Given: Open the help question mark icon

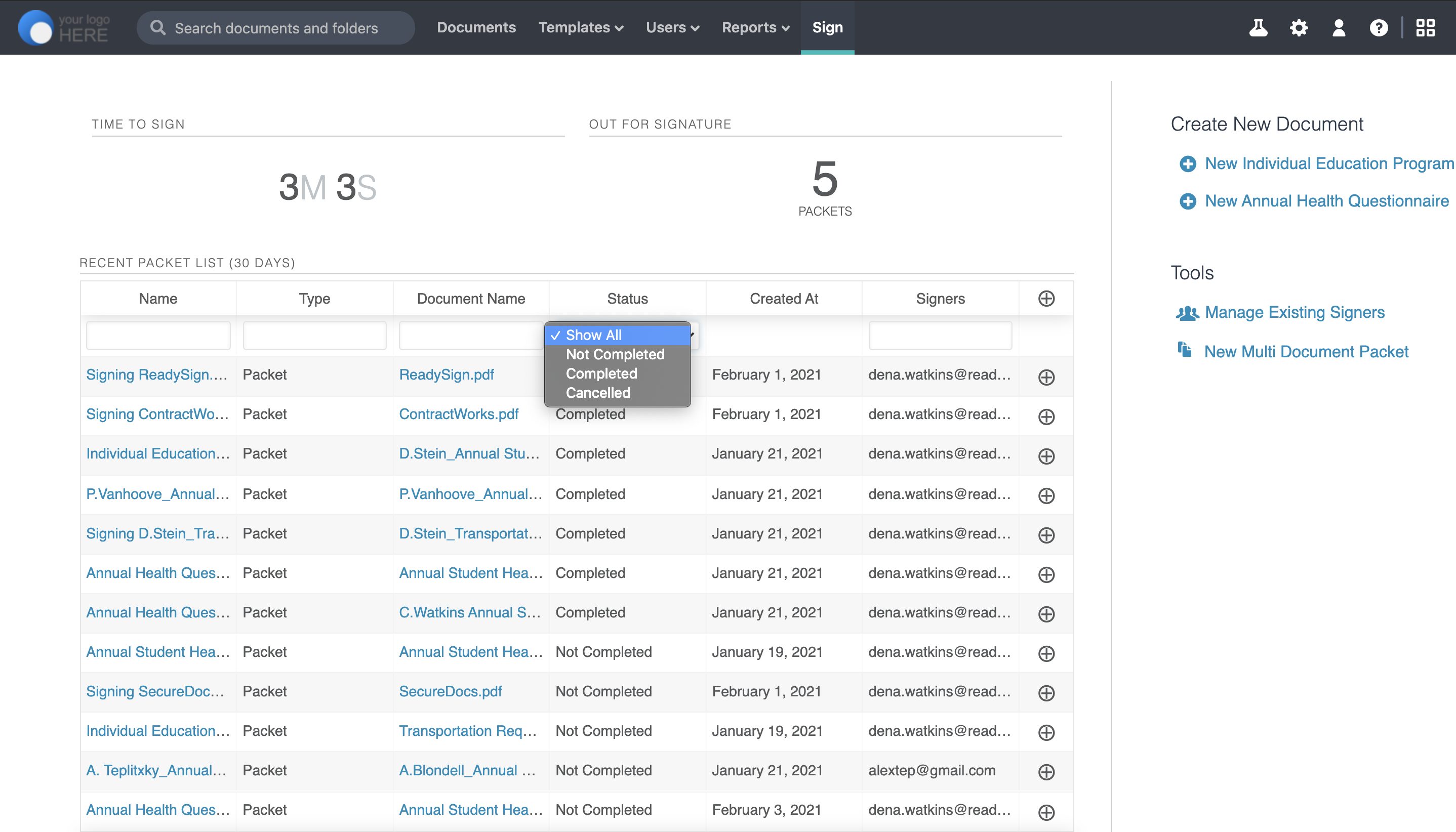Looking at the screenshot, I should 1379,27.
